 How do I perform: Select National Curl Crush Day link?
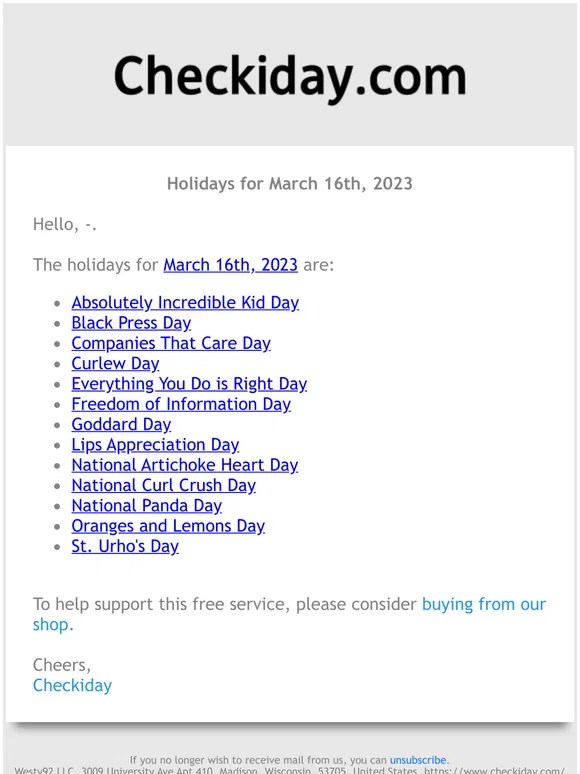coord(164,485)
